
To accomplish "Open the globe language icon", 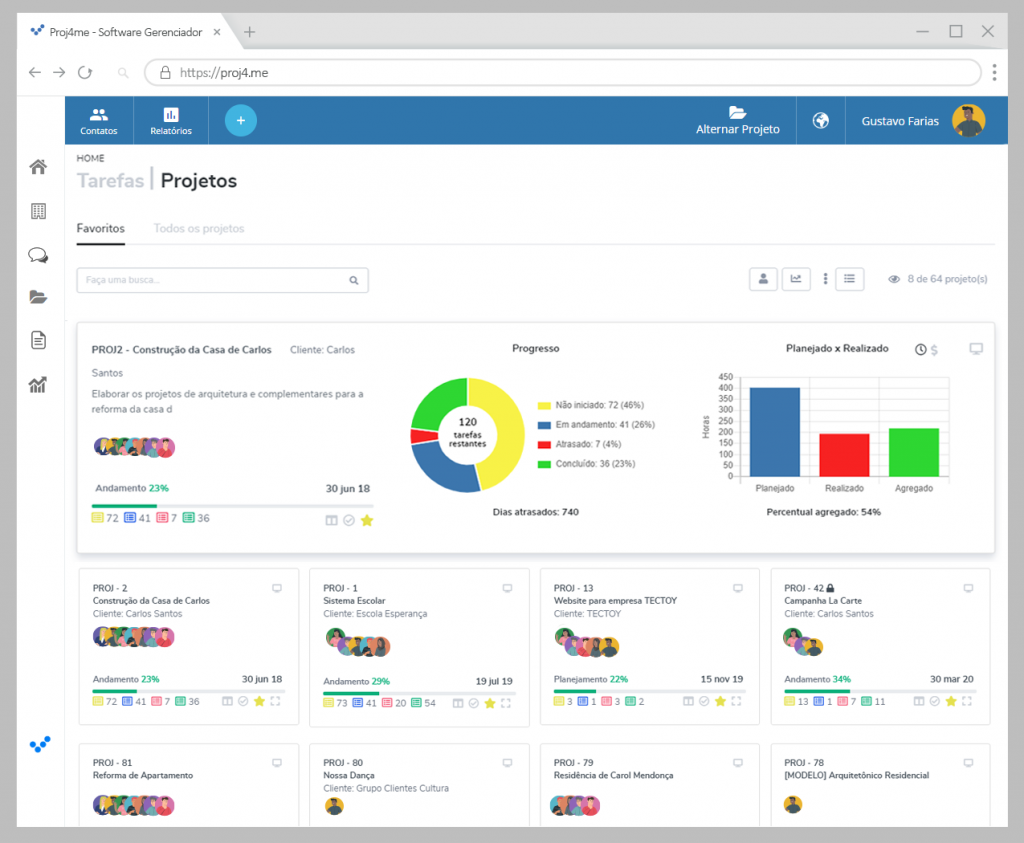I will click(x=821, y=120).
